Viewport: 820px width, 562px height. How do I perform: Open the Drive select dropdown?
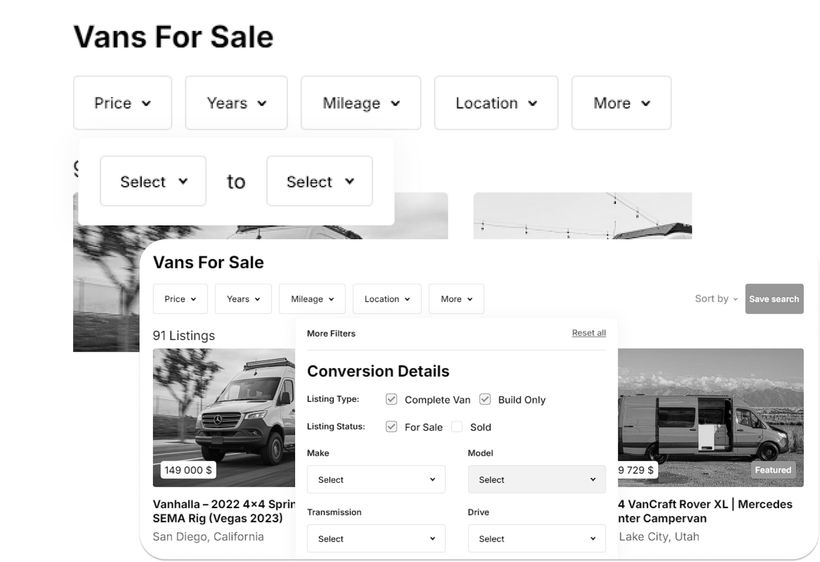537,538
